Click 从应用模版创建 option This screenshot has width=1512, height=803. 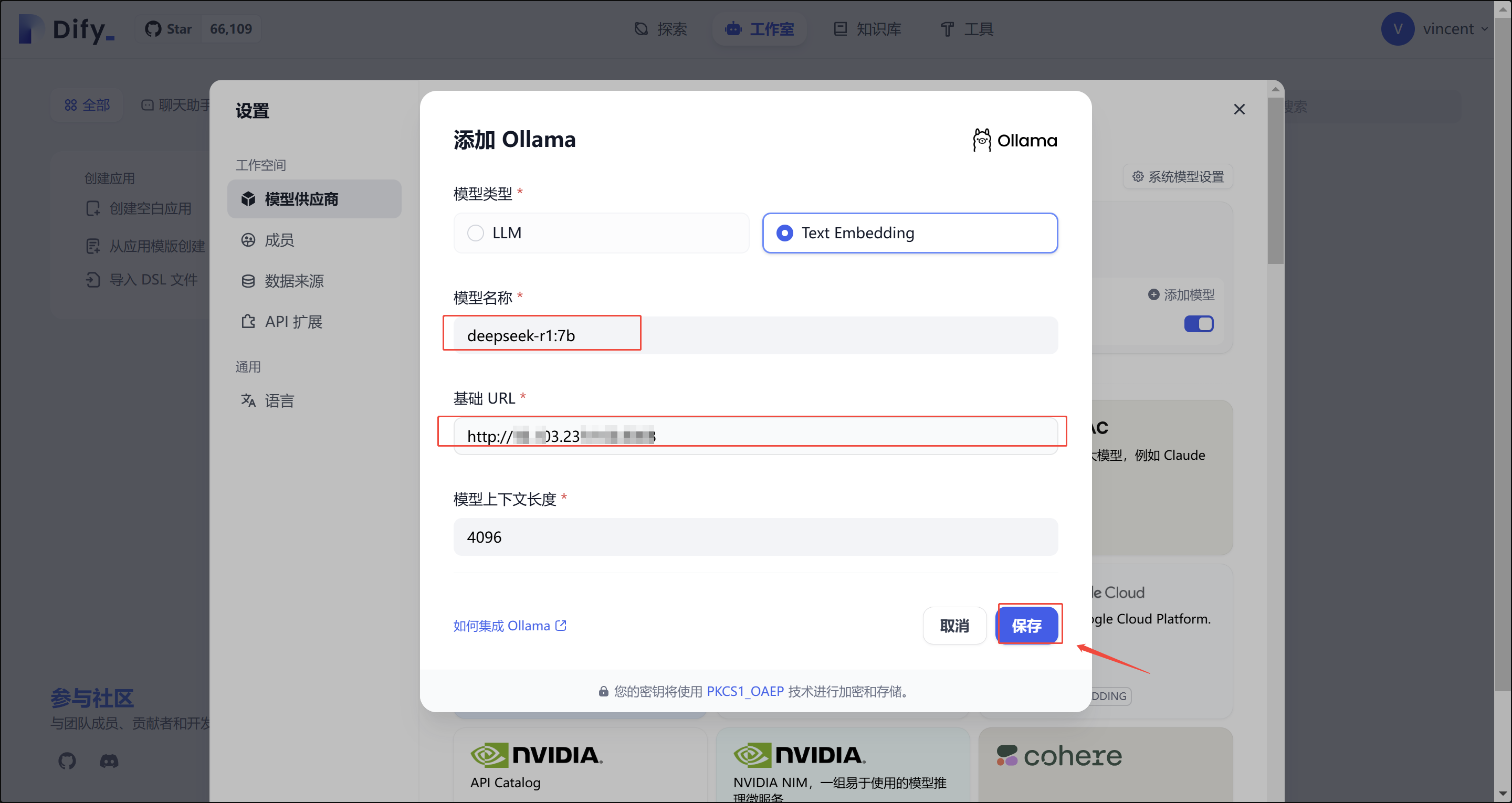[145, 246]
